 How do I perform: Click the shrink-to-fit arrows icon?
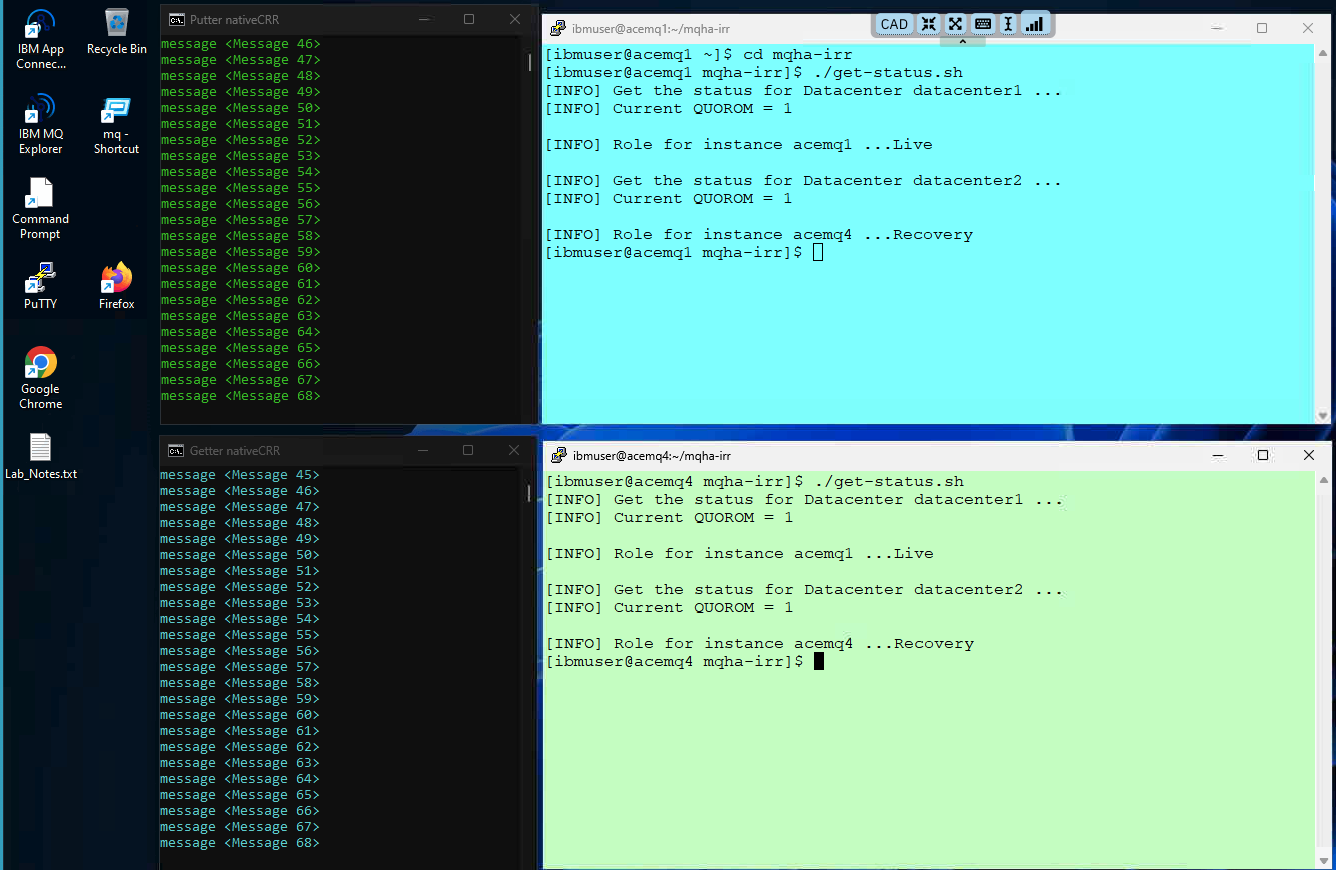coord(929,24)
